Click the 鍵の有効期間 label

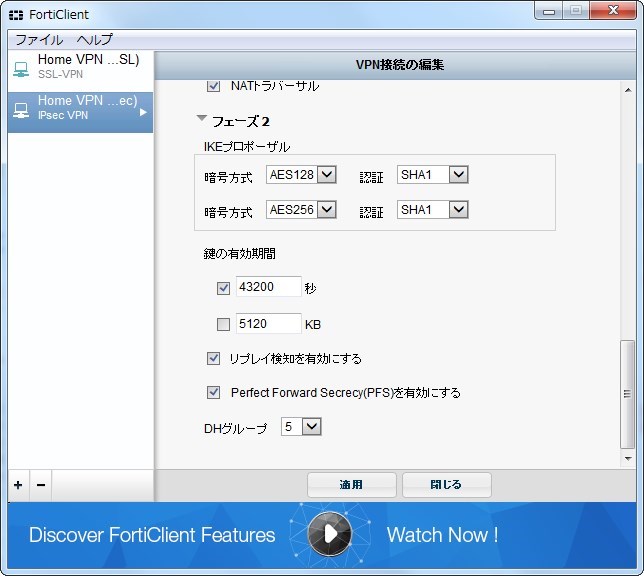[x=239, y=253]
